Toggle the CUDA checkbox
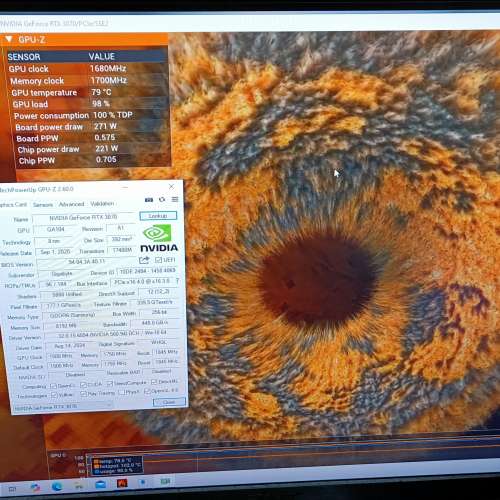This screenshot has height=500, width=500. 83,385
